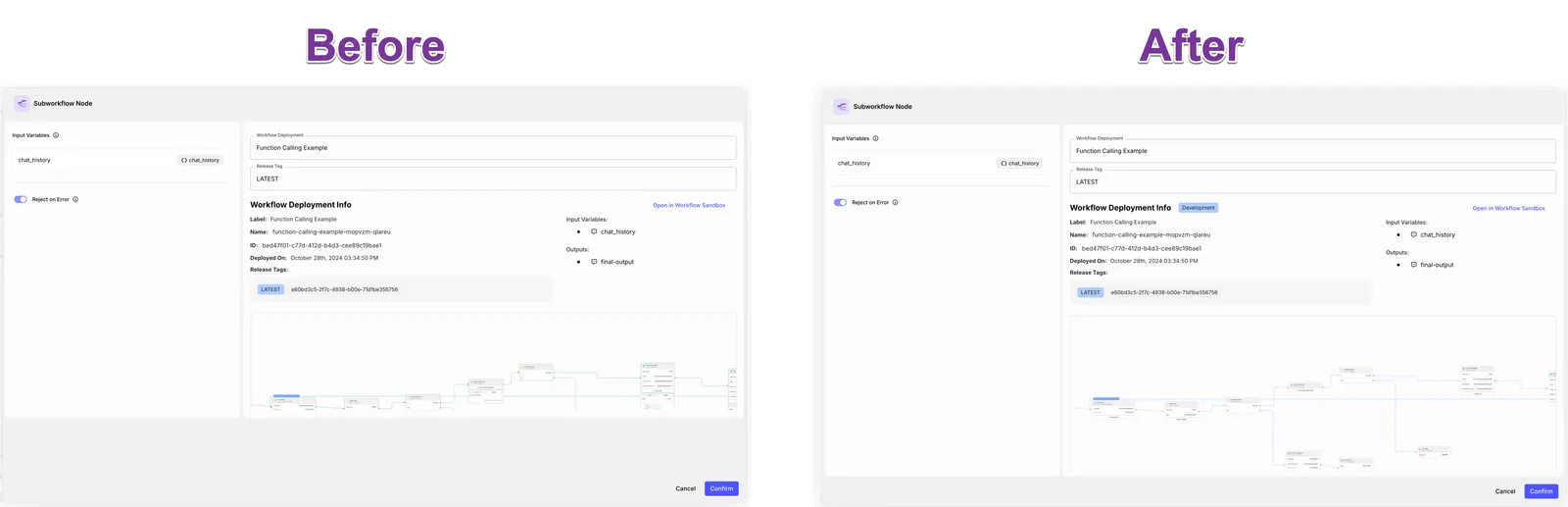Click Subworkflow Node icon in After panel
Viewport: 1568px width, 507px height.
842,106
